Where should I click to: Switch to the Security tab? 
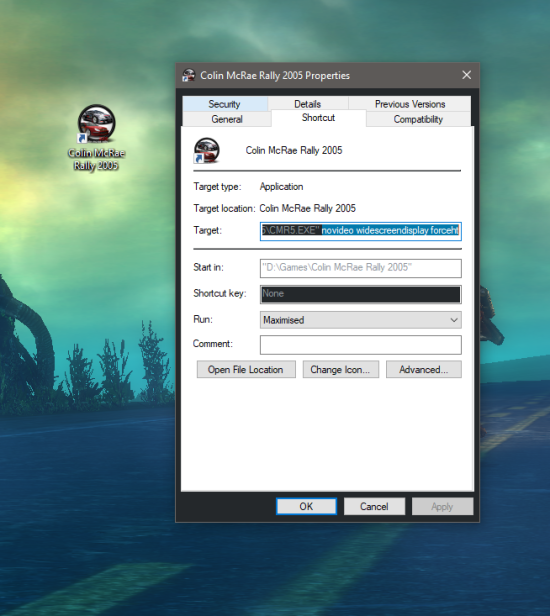click(x=225, y=104)
